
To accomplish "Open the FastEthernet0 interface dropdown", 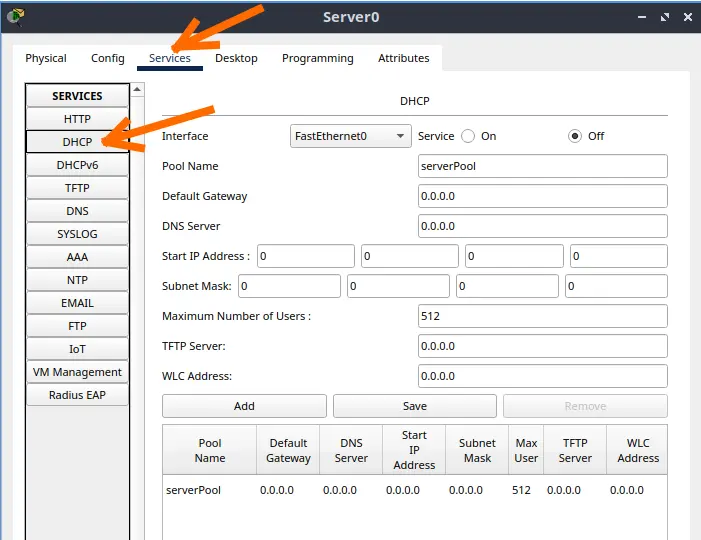I will (351, 136).
